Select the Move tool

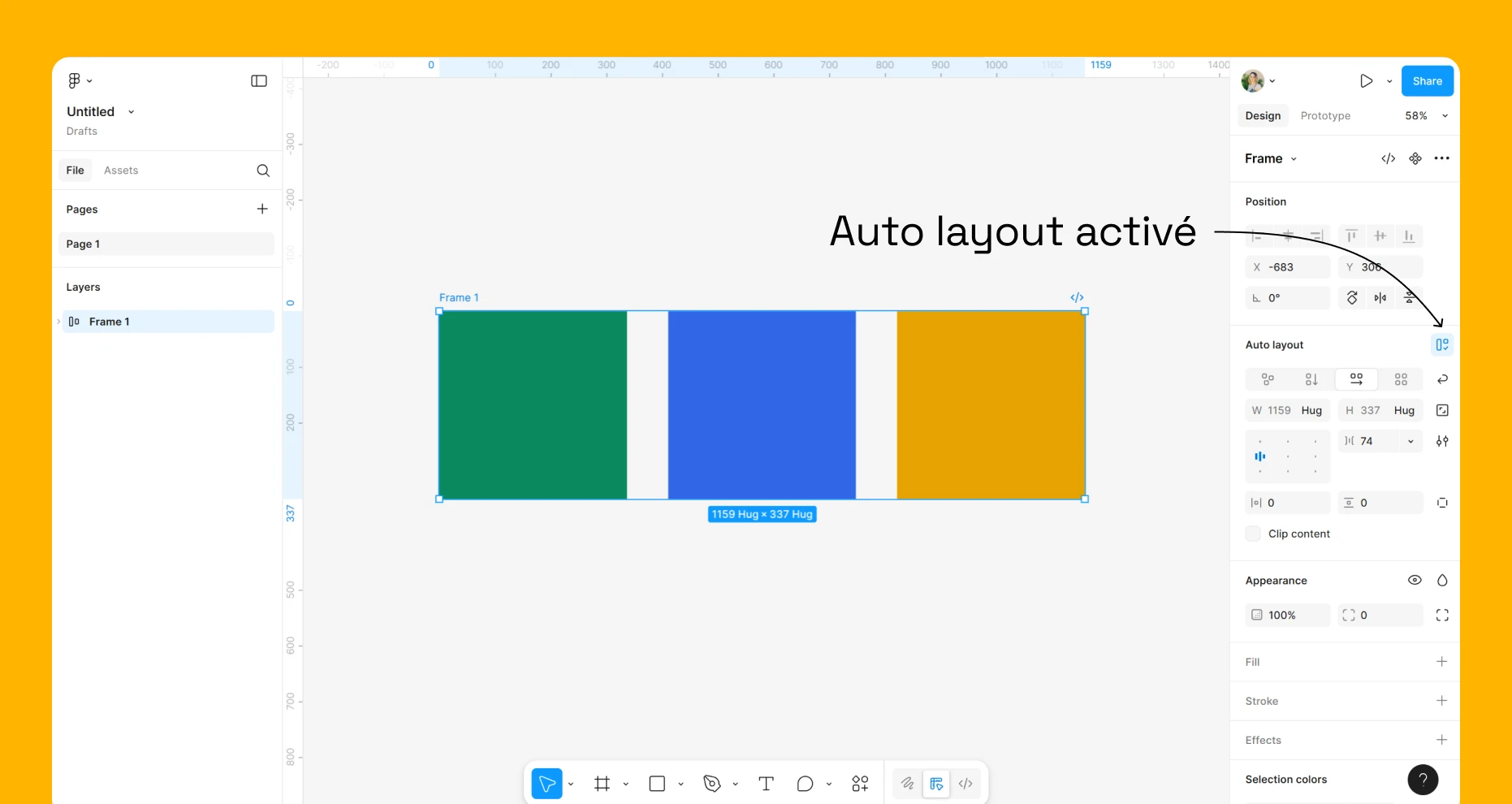(x=546, y=783)
